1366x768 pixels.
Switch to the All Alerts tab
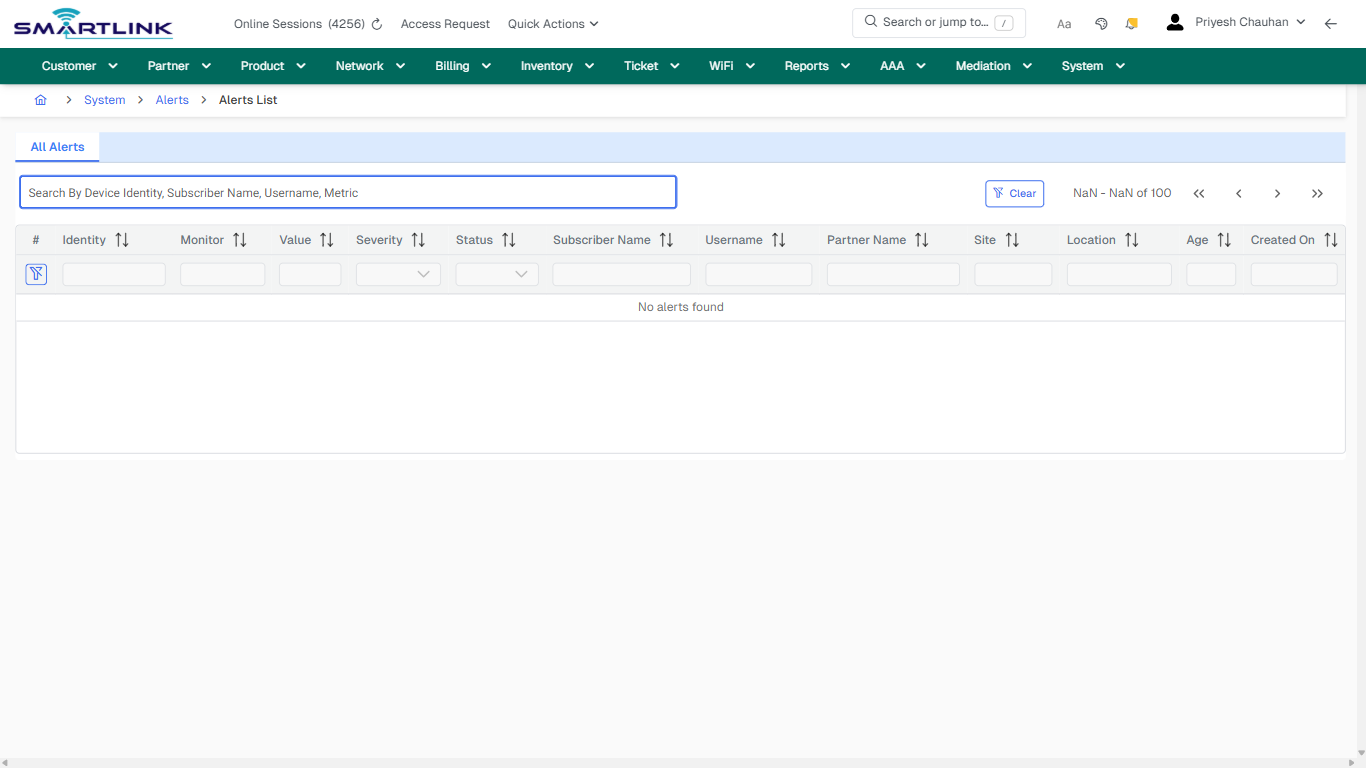(x=57, y=146)
